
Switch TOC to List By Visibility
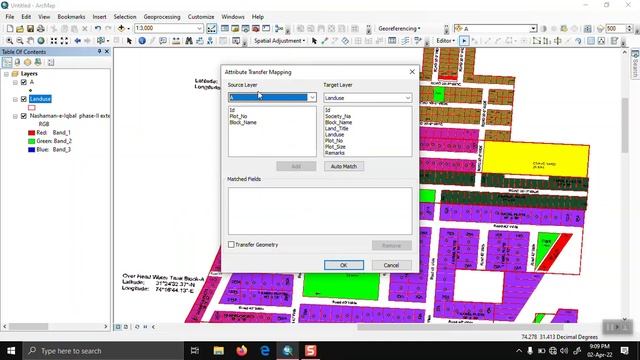(27, 62)
